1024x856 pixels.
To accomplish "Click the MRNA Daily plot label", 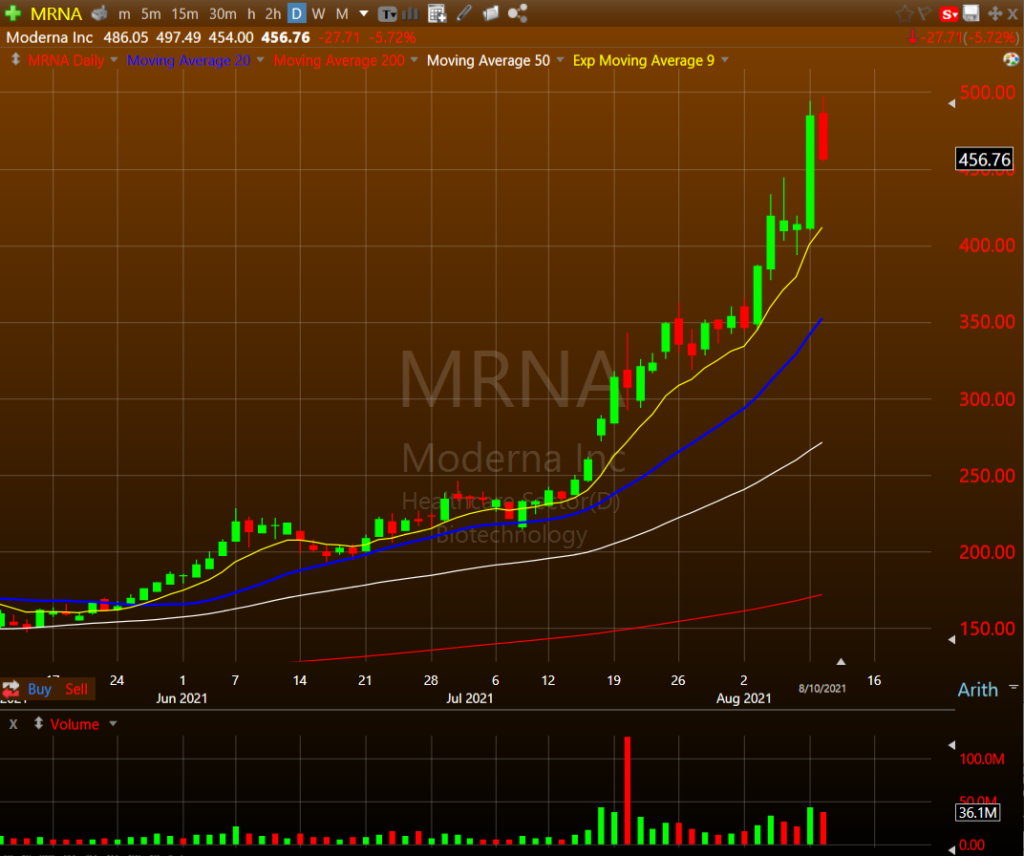I will (x=66, y=61).
